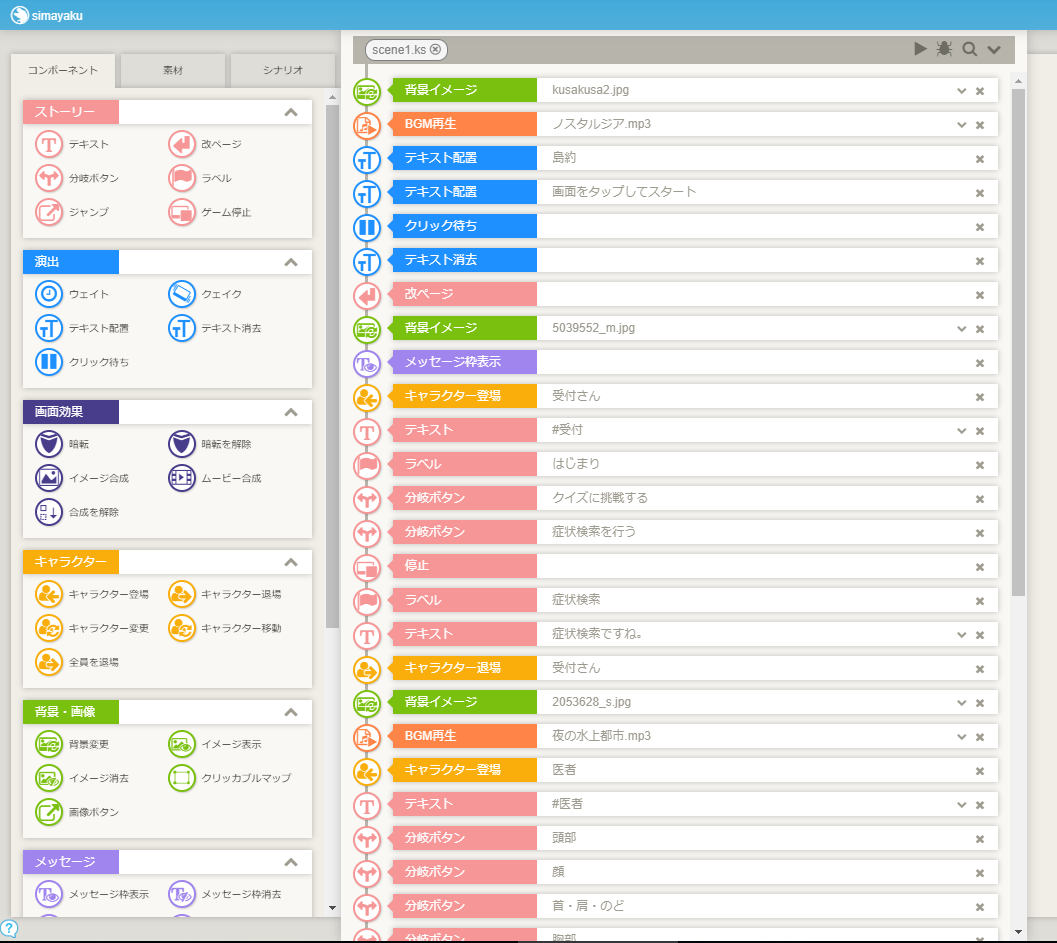Viewport: 1057px width, 943px height.
Task: Expand the 5039552_m.jpg row dropdown
Action: click(961, 329)
